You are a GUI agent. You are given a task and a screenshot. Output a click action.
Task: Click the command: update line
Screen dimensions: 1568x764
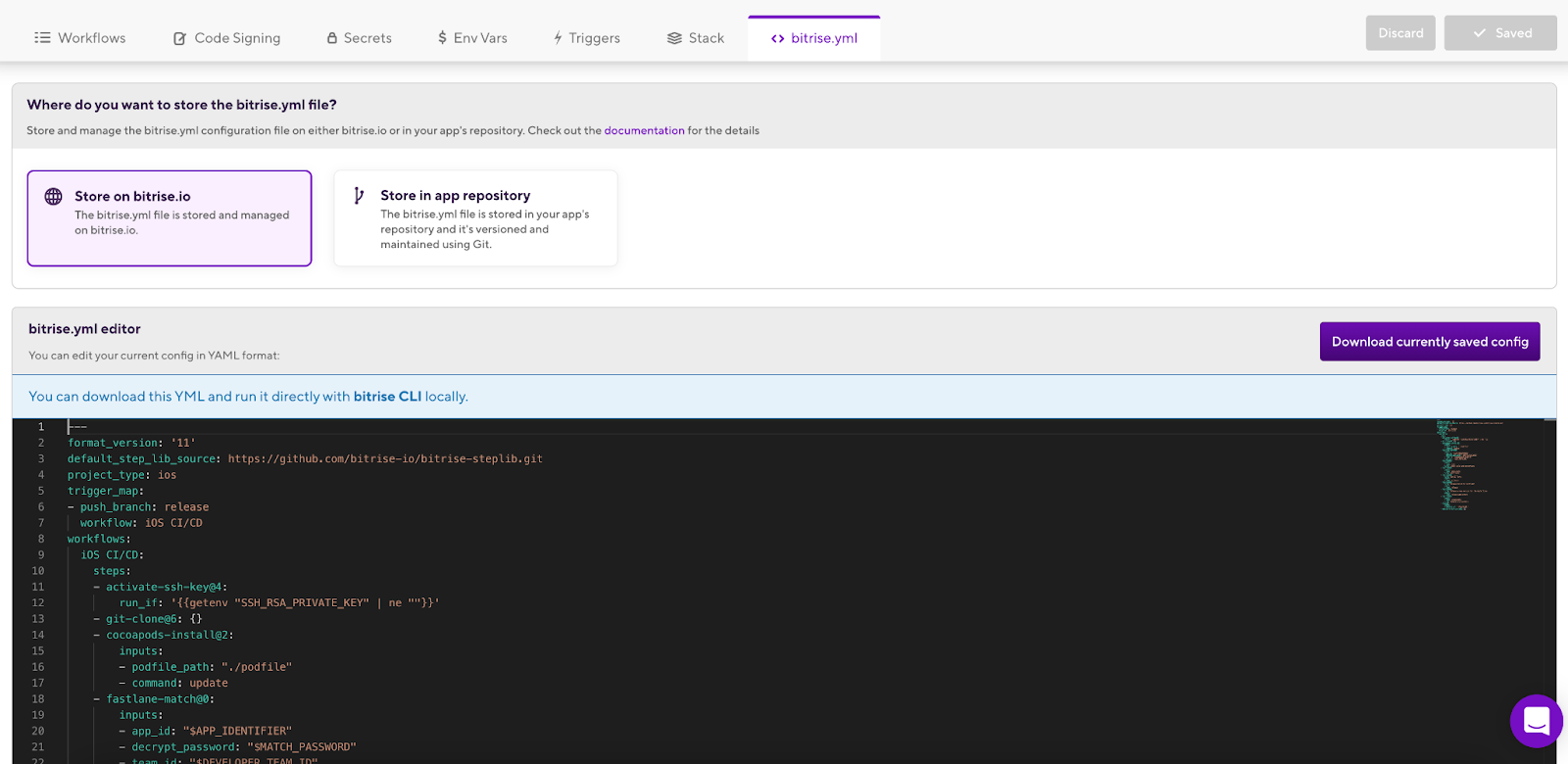pos(173,683)
